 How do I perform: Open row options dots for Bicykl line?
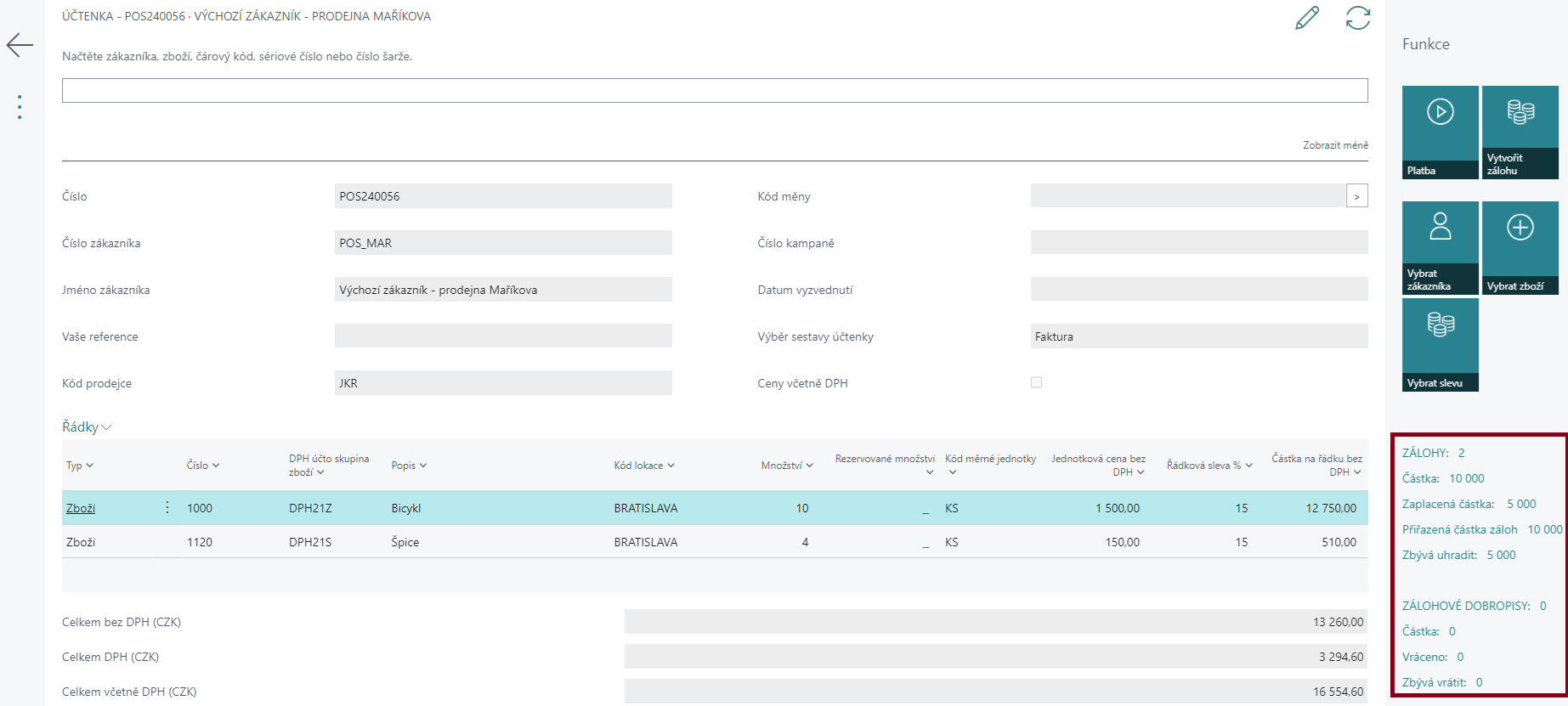167,507
